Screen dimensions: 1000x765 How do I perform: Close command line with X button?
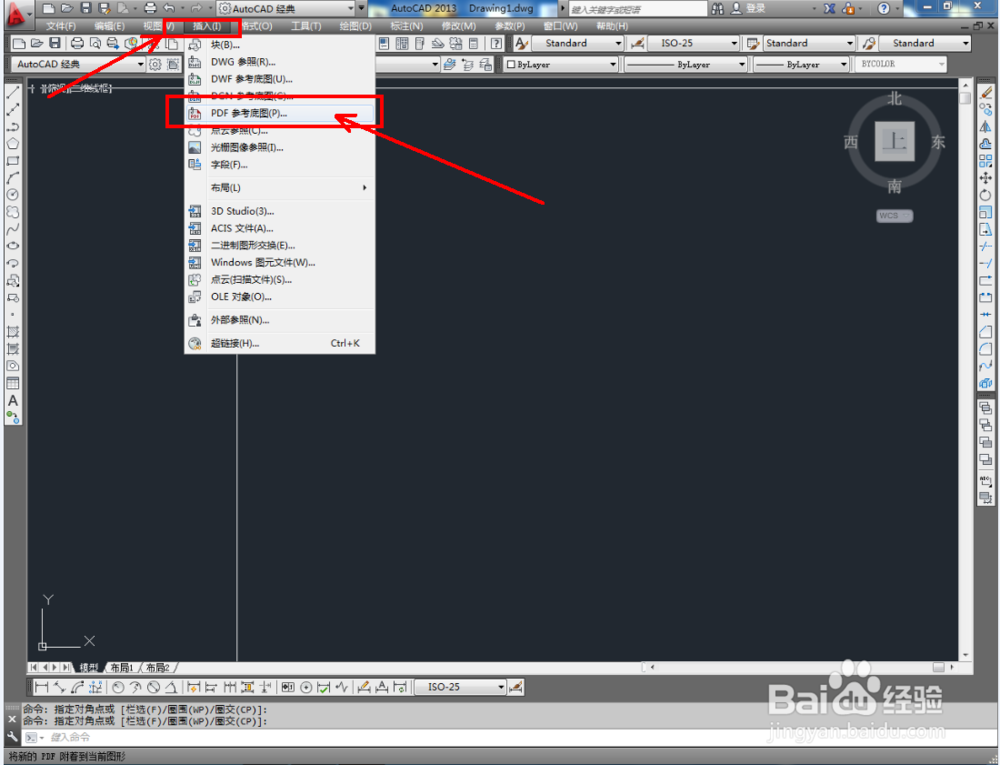click(12, 719)
